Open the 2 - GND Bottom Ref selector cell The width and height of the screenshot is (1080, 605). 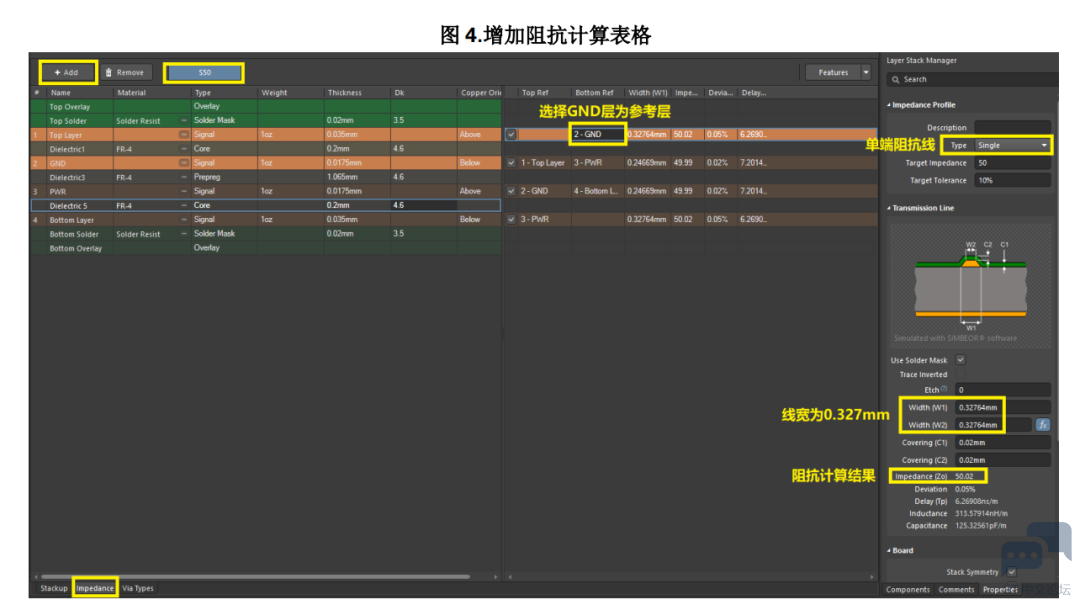pos(597,134)
